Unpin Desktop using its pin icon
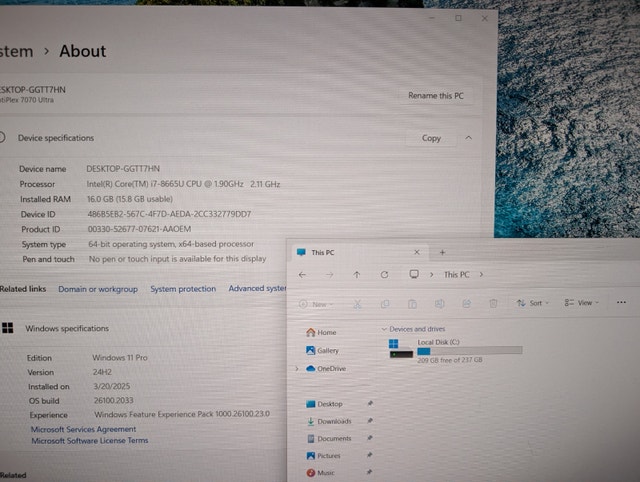 (x=370, y=404)
